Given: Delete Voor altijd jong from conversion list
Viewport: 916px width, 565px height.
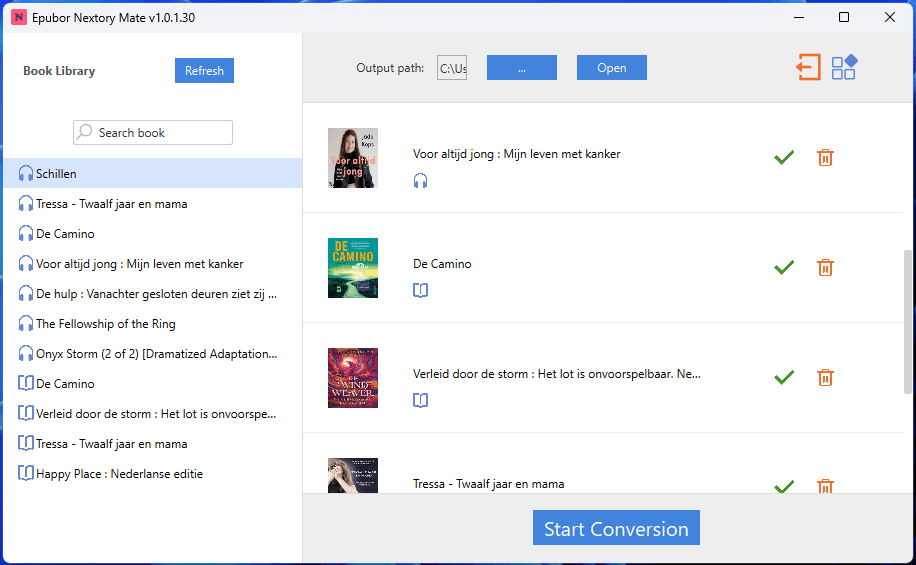Looking at the screenshot, I should (x=825, y=157).
